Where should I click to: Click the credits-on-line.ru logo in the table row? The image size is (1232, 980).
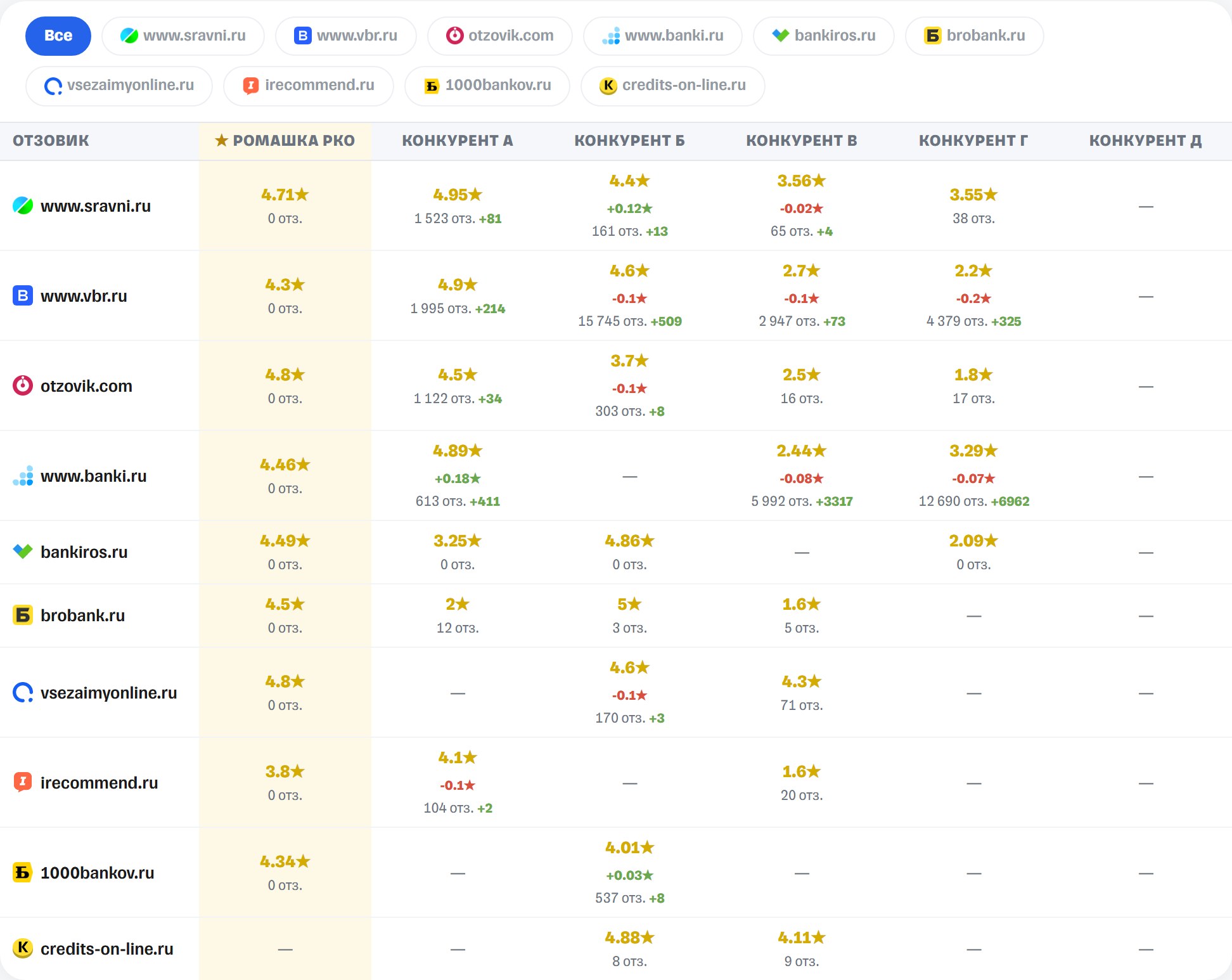[23, 949]
